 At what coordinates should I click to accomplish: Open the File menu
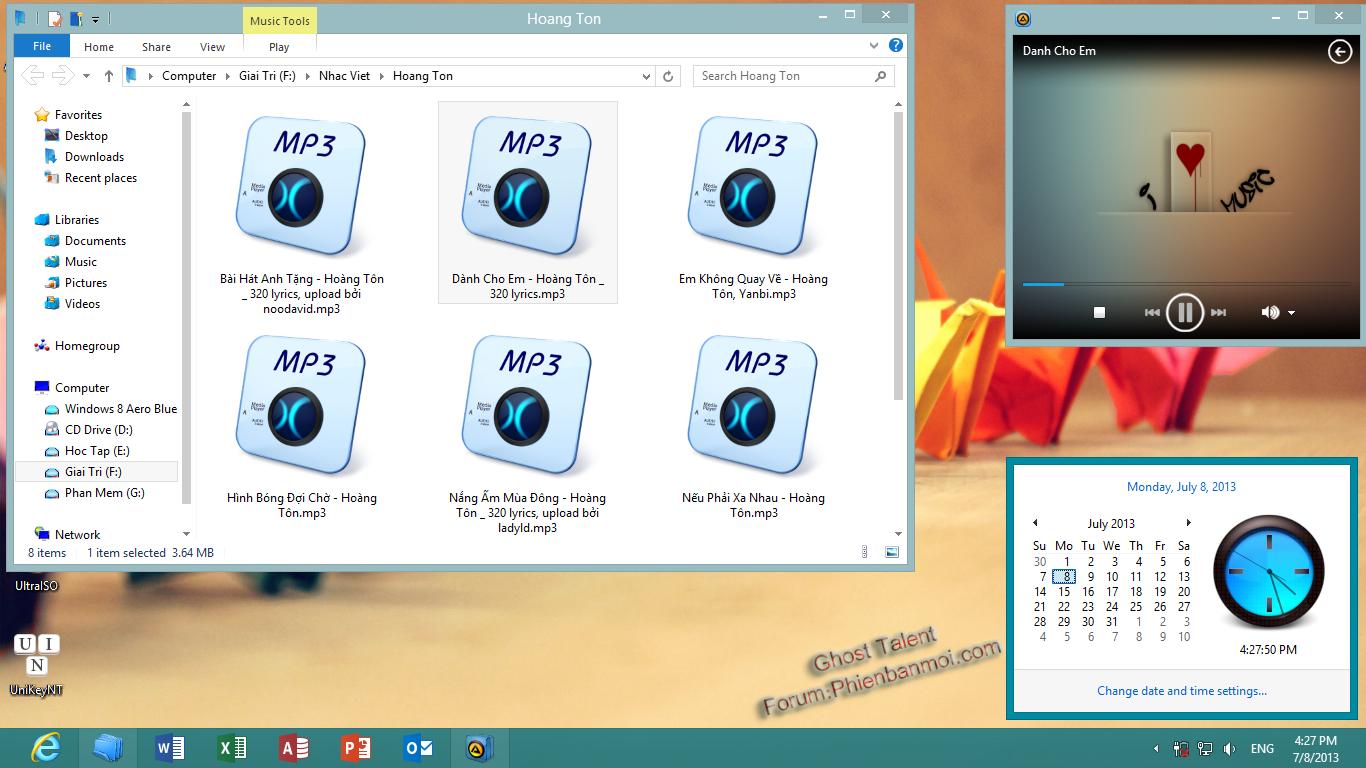click(x=42, y=46)
